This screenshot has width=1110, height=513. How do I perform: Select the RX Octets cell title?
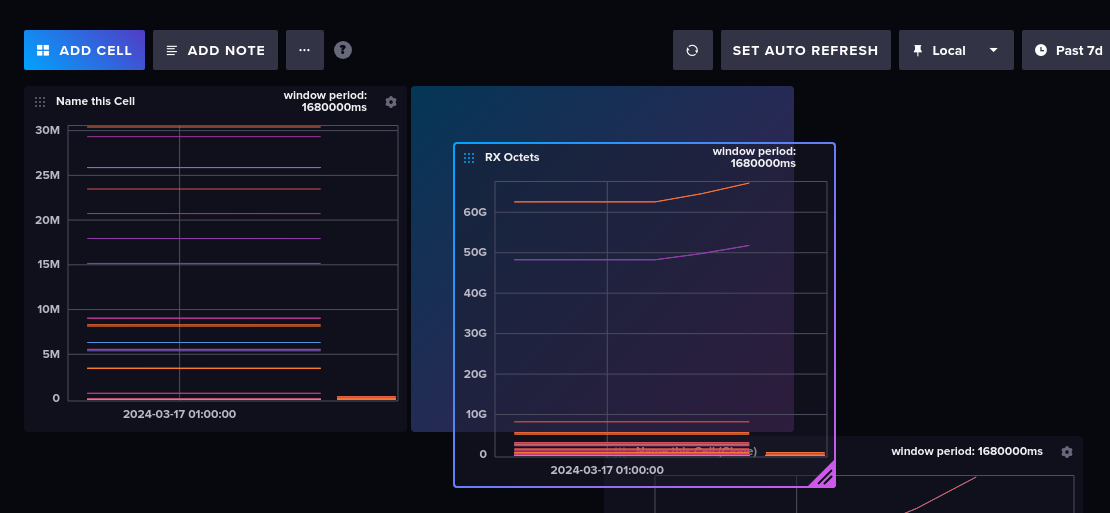coord(512,157)
